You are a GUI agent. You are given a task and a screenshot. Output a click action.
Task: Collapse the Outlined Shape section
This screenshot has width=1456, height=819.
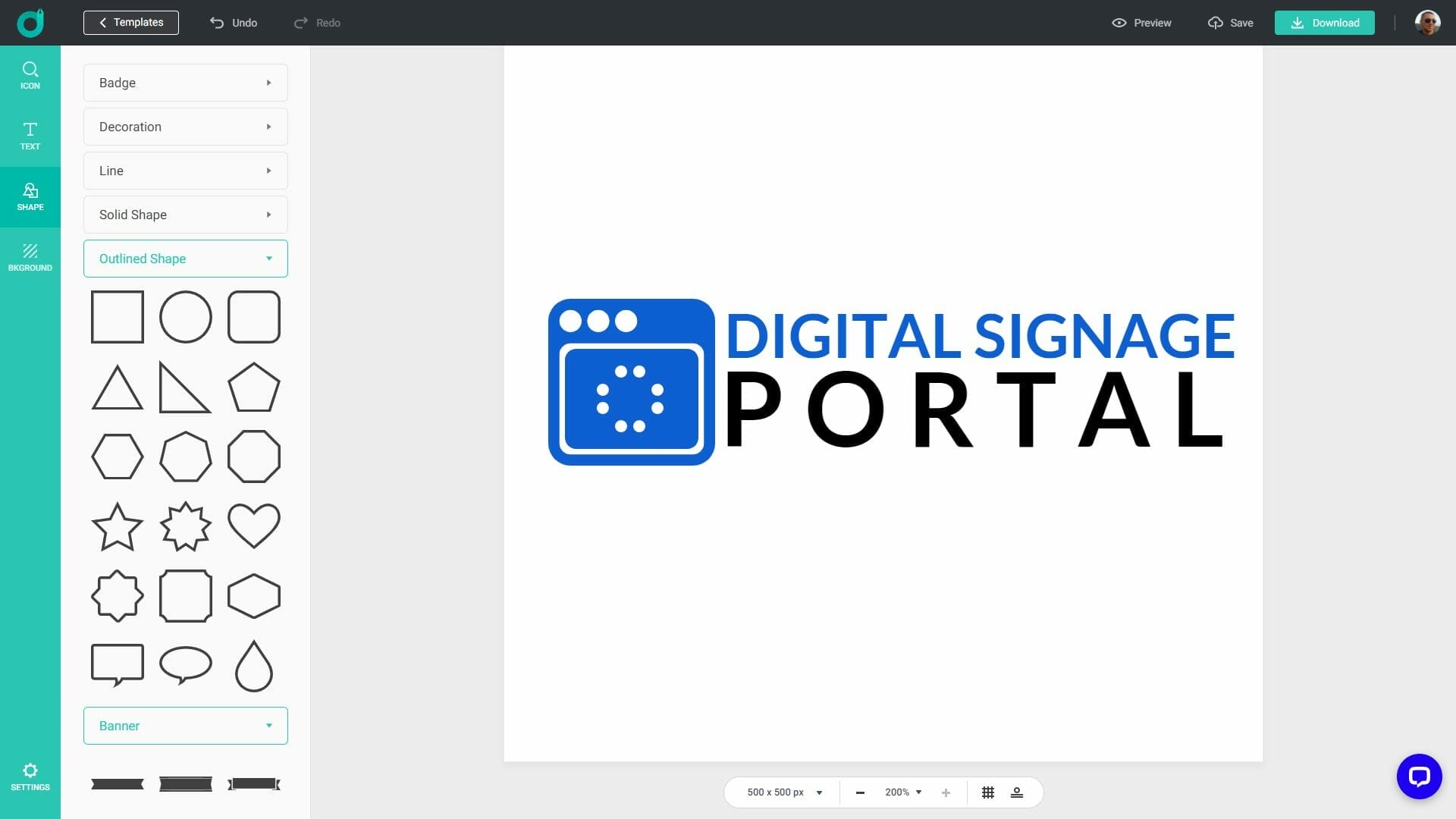coord(185,259)
